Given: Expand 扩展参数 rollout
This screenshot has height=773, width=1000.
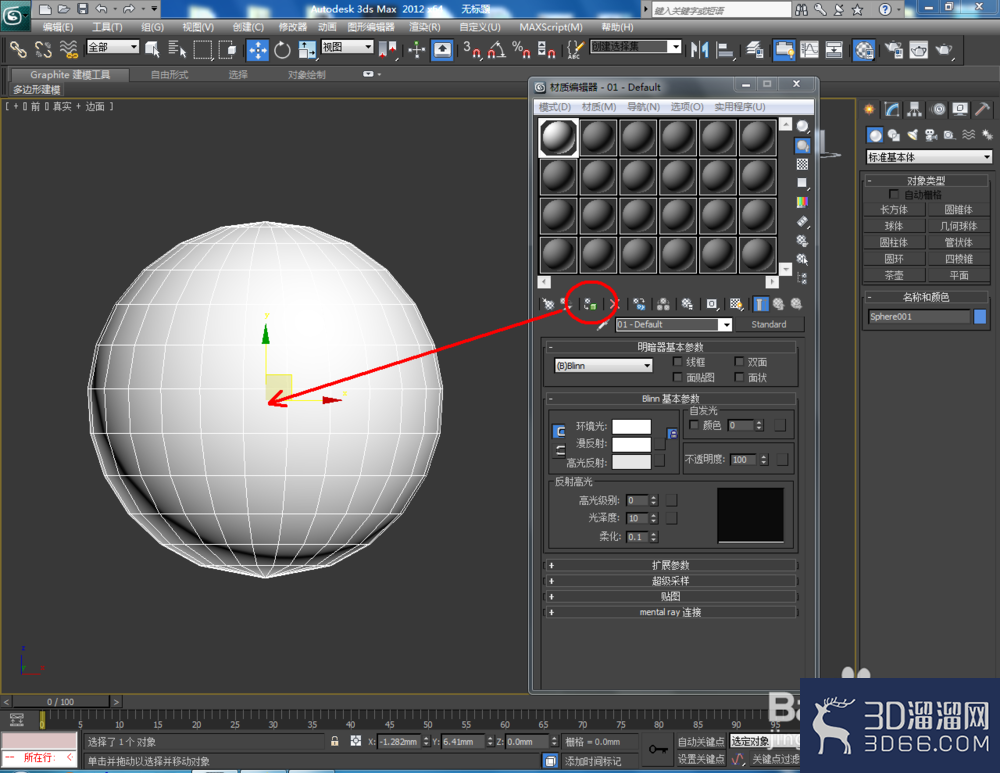Looking at the screenshot, I should [670, 565].
